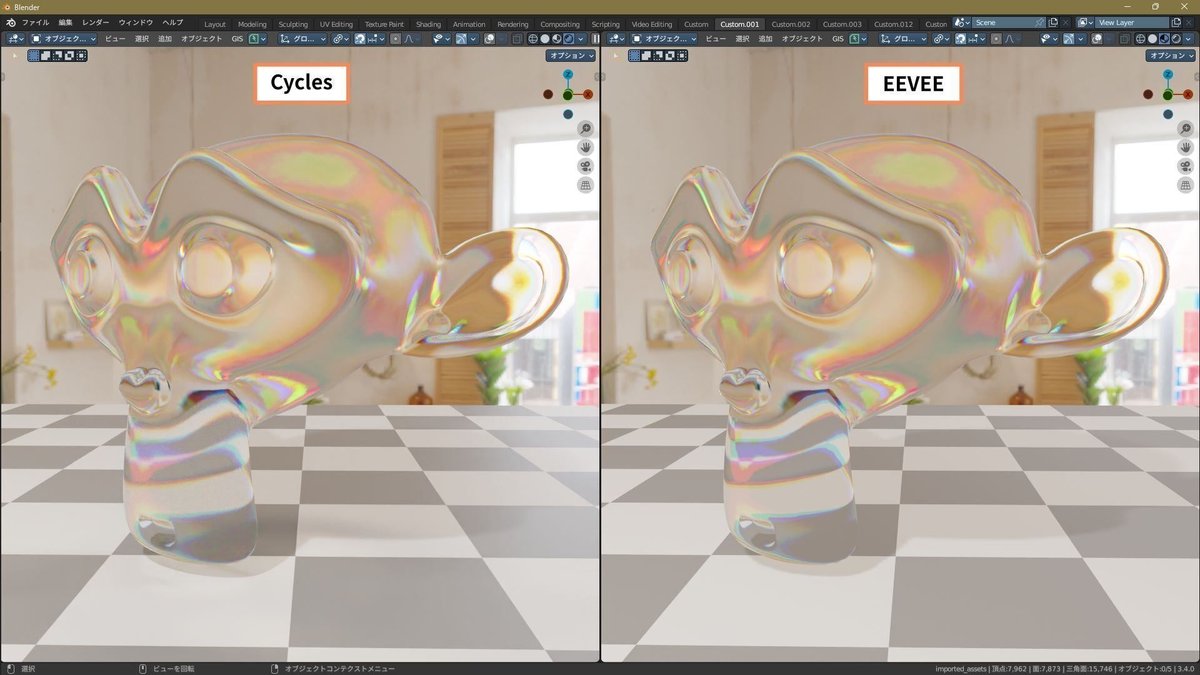Open editor type dropdown in Cycles viewport

(15, 39)
